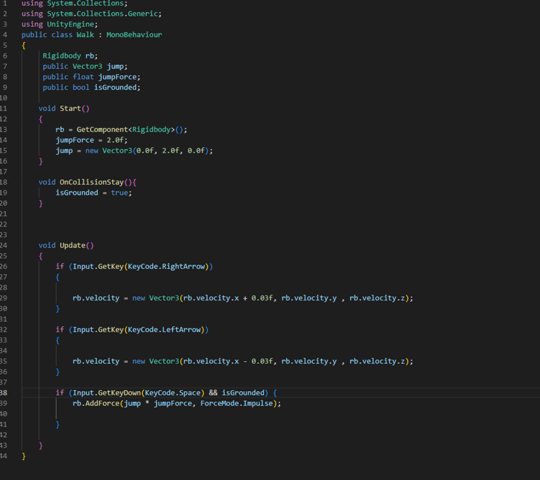Click "rb.velocity.x + 0.03f" on line 29
The image size is (540, 480).
[228, 298]
